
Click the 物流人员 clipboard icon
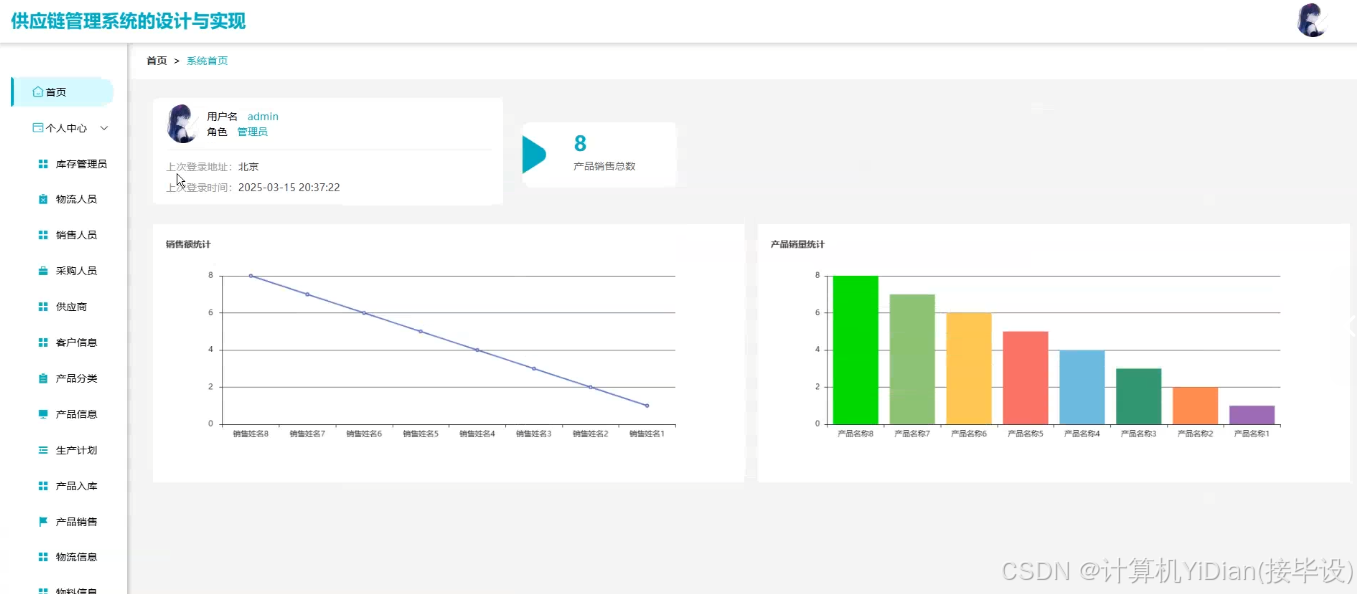pyautogui.click(x=43, y=199)
